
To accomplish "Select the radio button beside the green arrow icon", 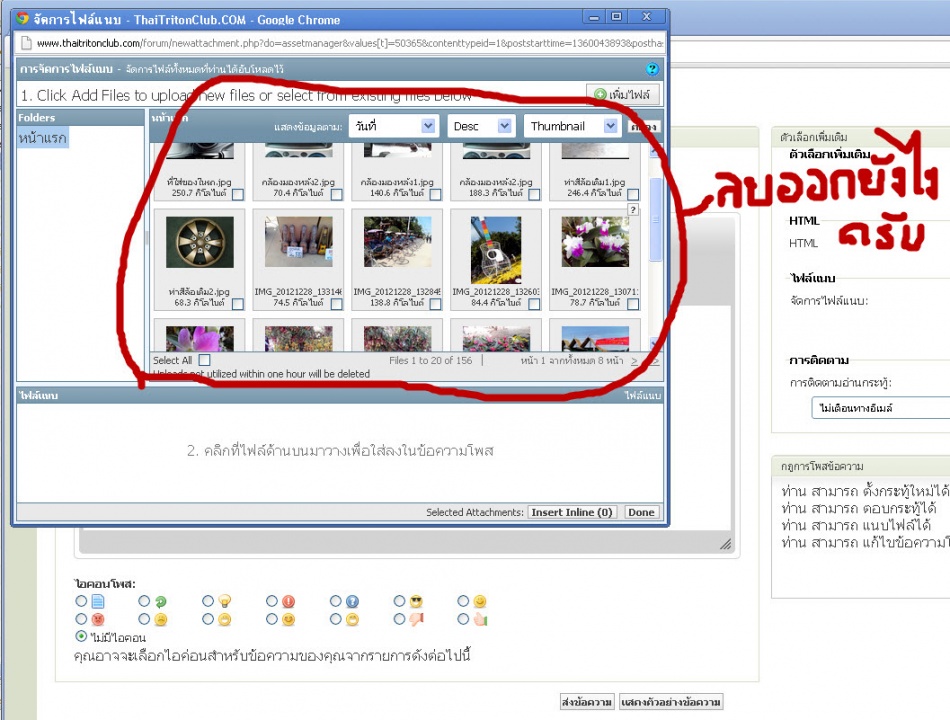I will (x=144, y=601).
